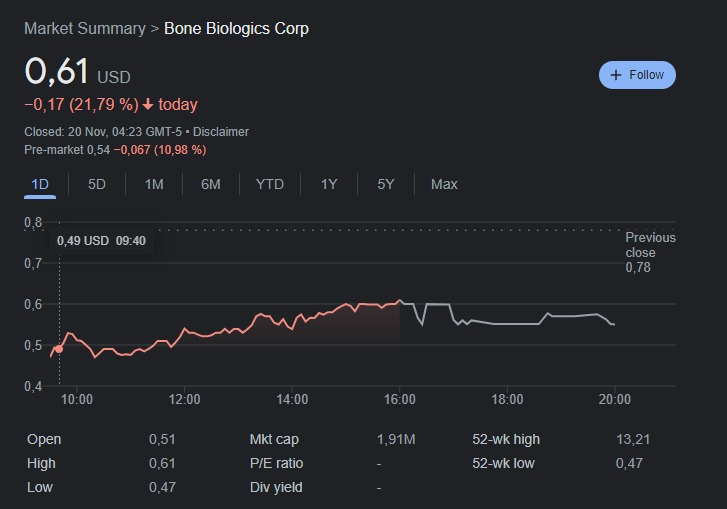727x509 pixels.
Task: Click the Follow button
Action: tap(637, 75)
